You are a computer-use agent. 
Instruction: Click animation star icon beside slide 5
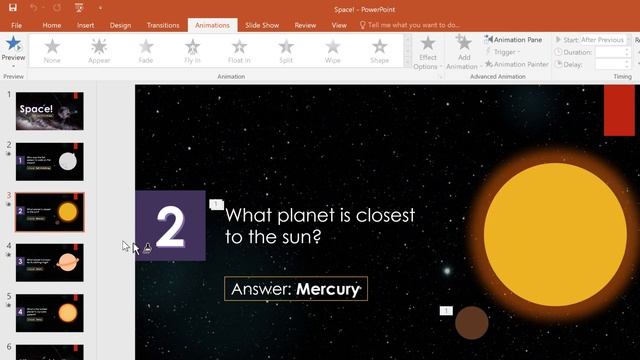click(x=8, y=305)
